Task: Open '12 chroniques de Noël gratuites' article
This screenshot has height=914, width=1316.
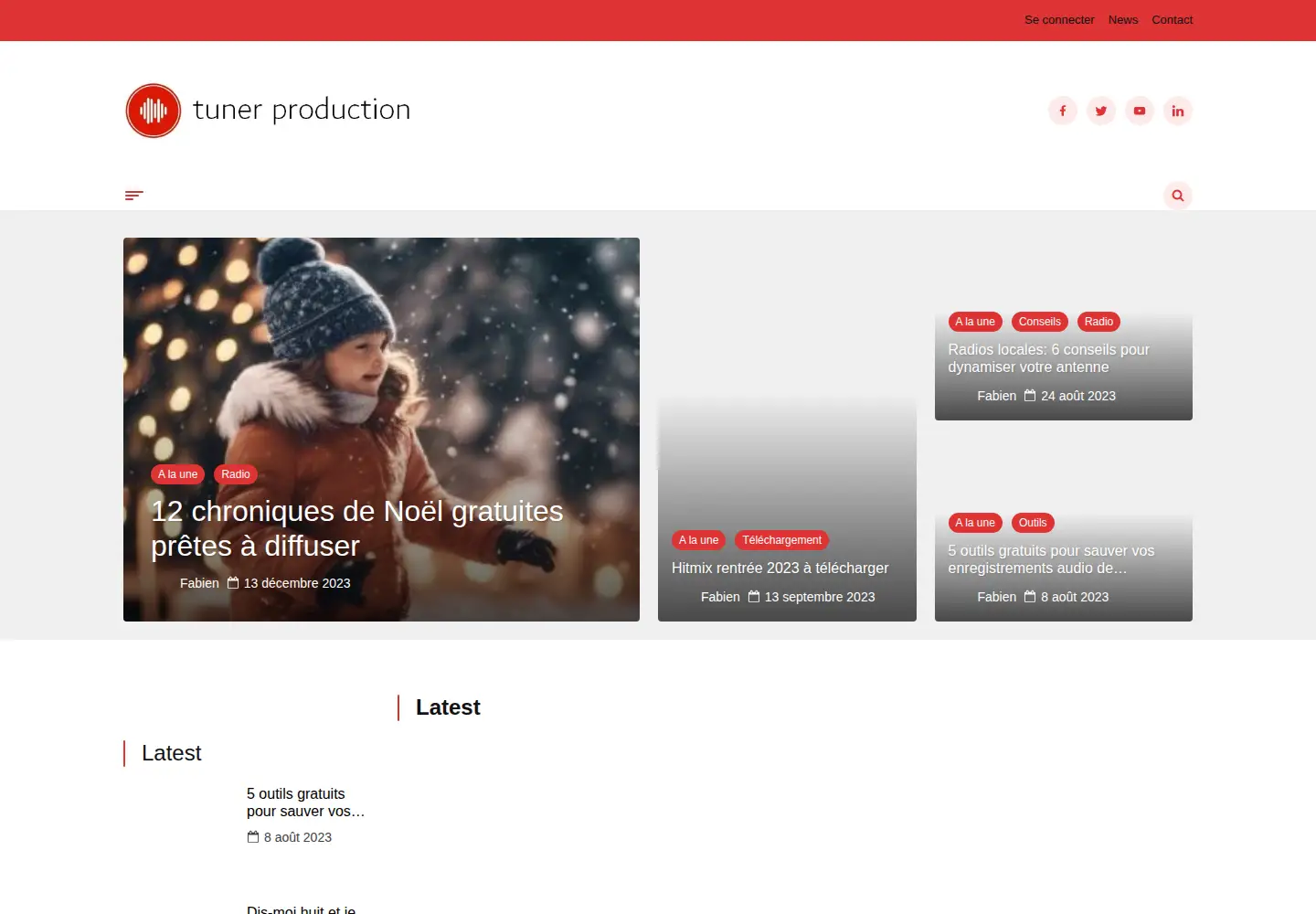Action: [x=357, y=528]
